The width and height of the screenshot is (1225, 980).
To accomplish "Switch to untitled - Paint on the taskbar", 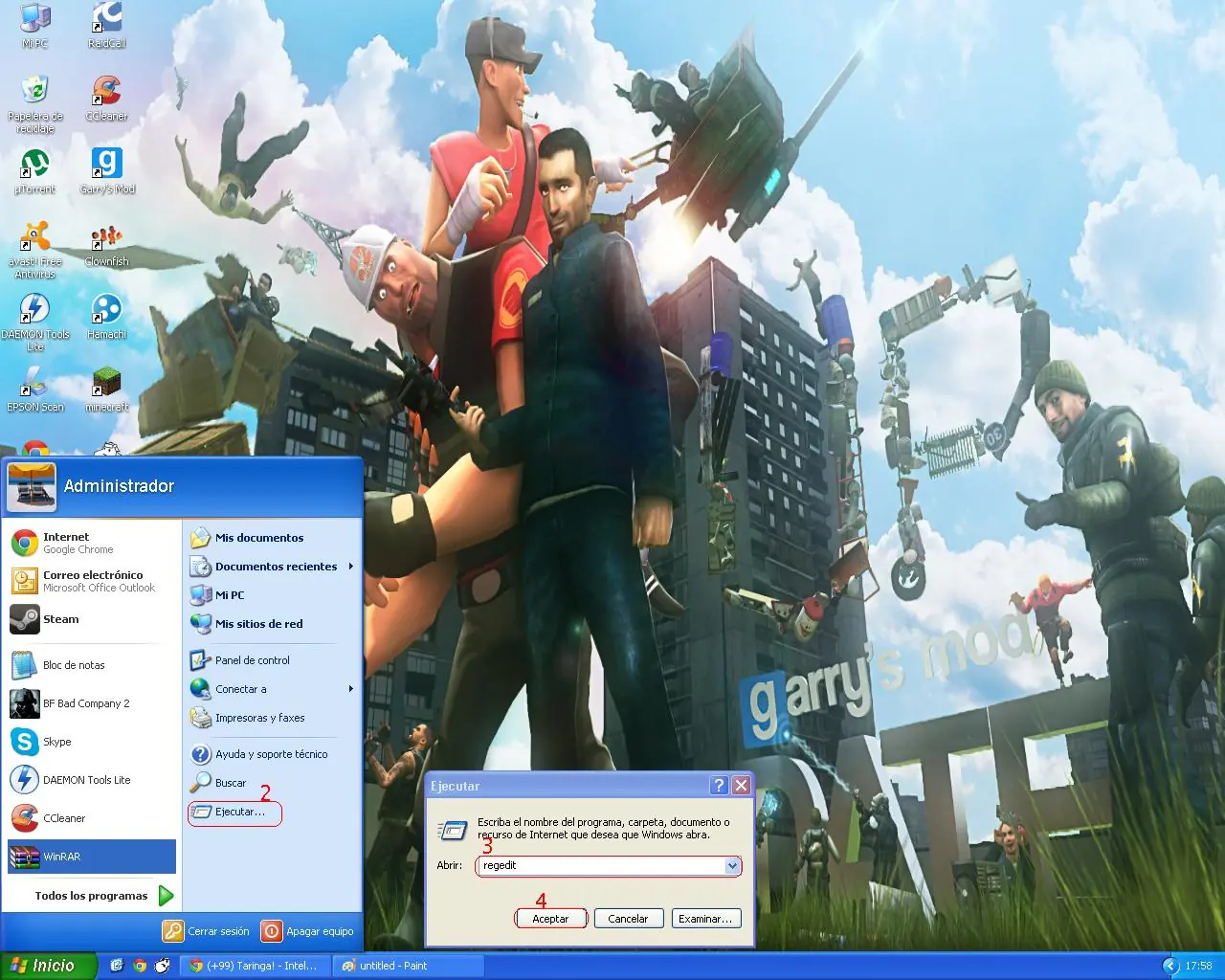I will tap(406, 966).
